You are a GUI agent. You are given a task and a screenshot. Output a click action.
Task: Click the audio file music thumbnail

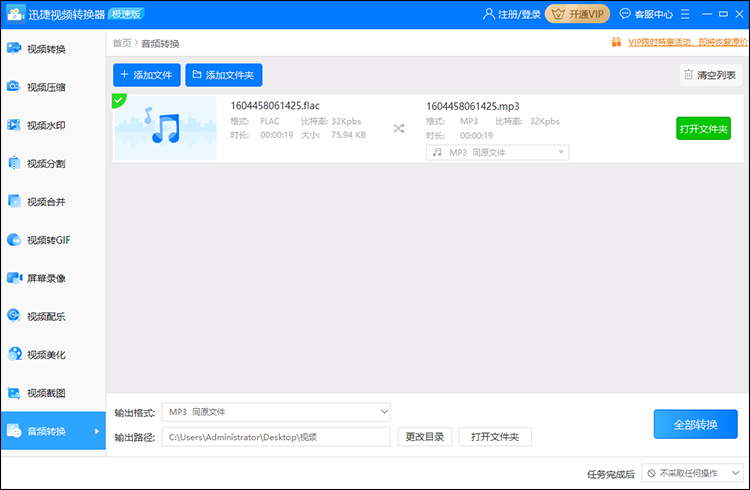pos(165,128)
